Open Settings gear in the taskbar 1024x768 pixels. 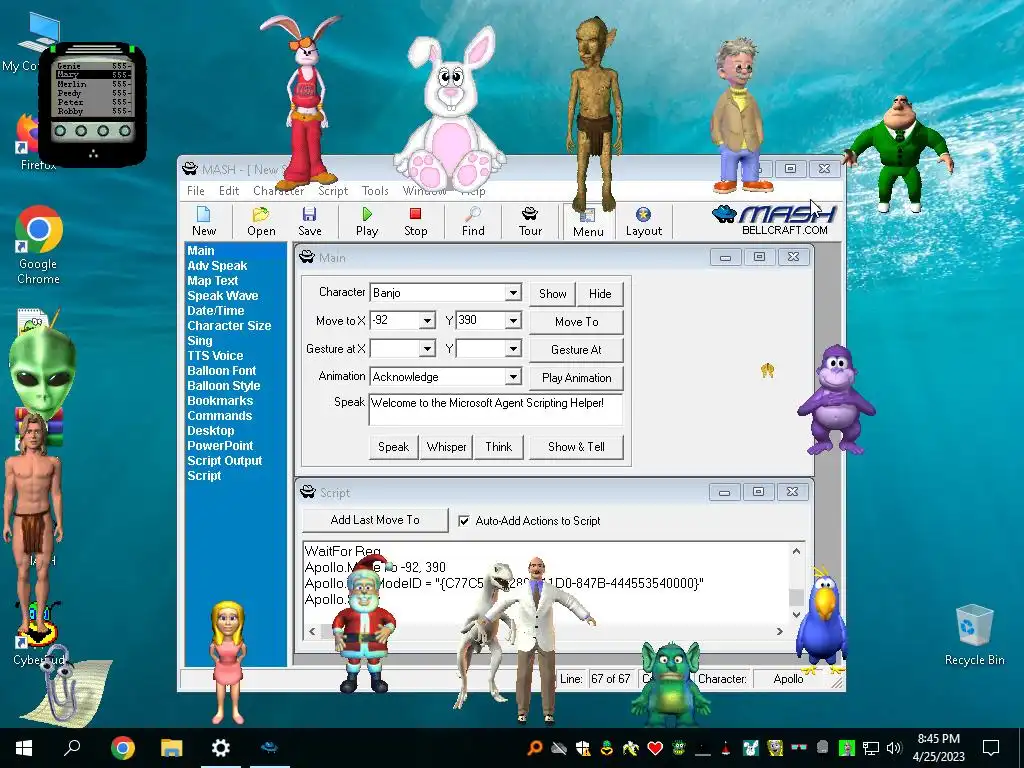pyautogui.click(x=221, y=748)
